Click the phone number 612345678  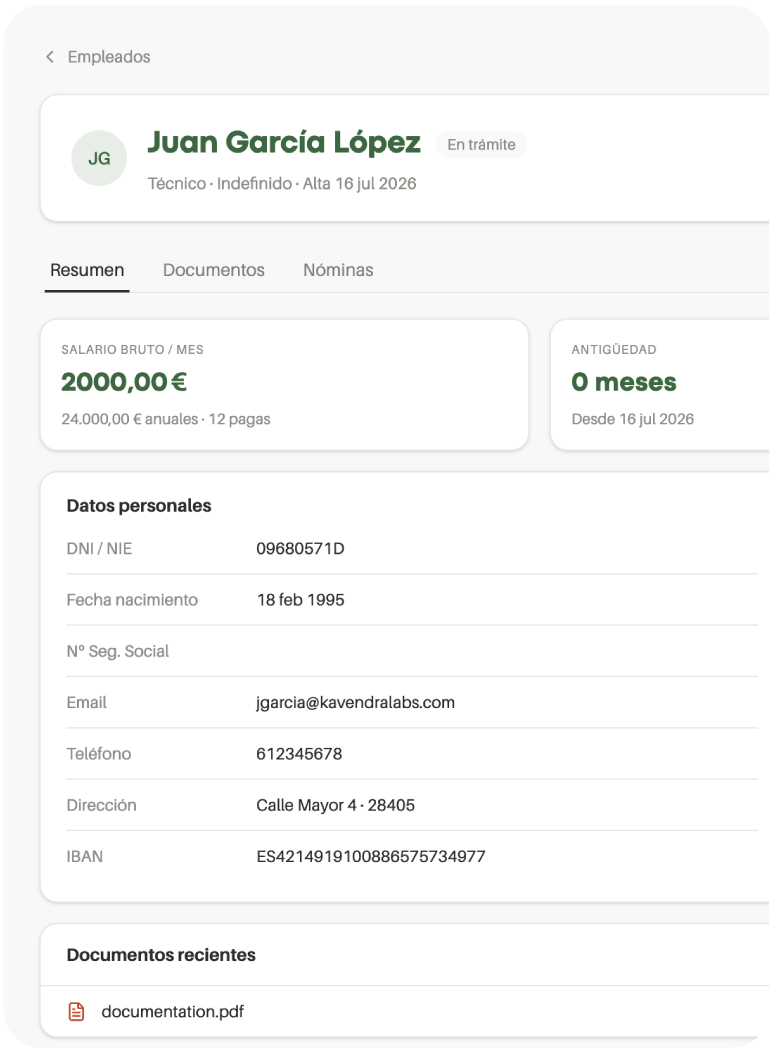[299, 753]
